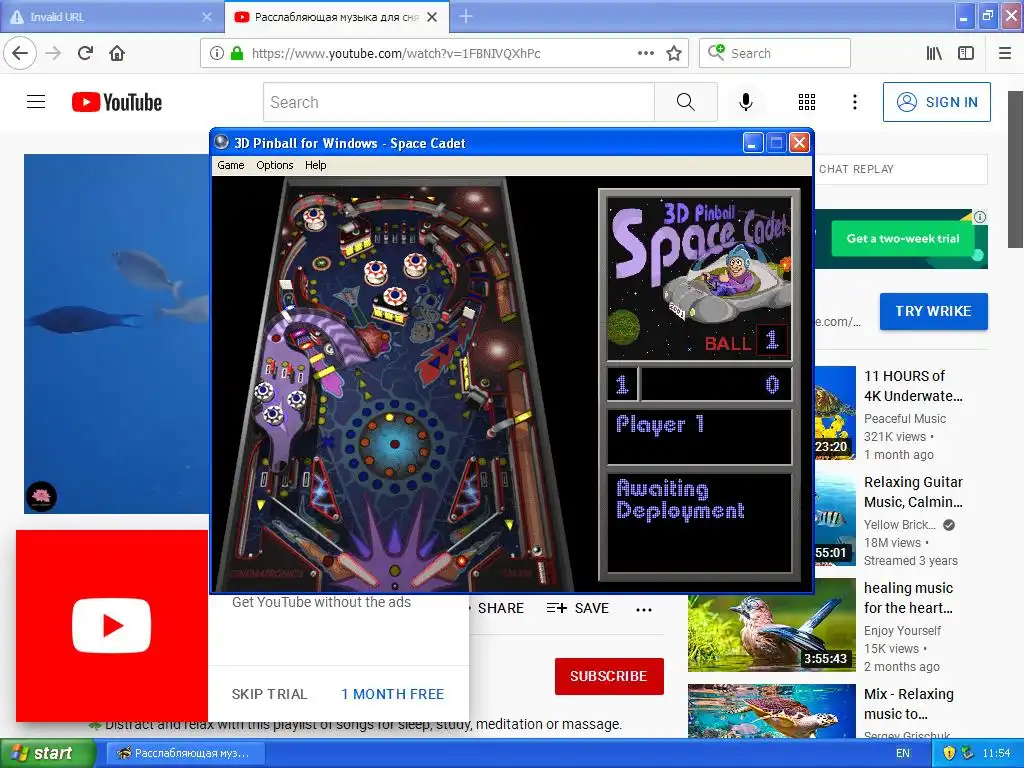1024x768 pixels.
Task: Click Enjoy Yourself channel name
Action: (x=902, y=630)
